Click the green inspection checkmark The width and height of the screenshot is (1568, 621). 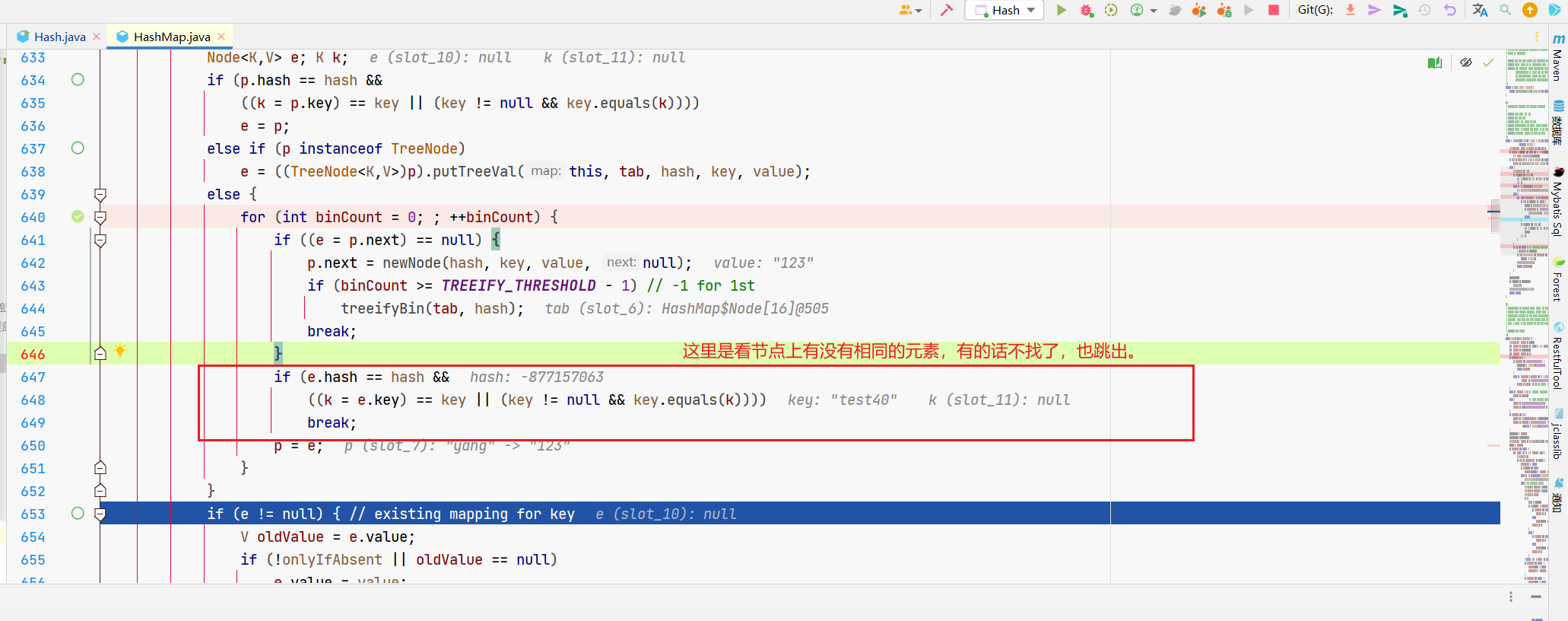pyautogui.click(x=1489, y=63)
